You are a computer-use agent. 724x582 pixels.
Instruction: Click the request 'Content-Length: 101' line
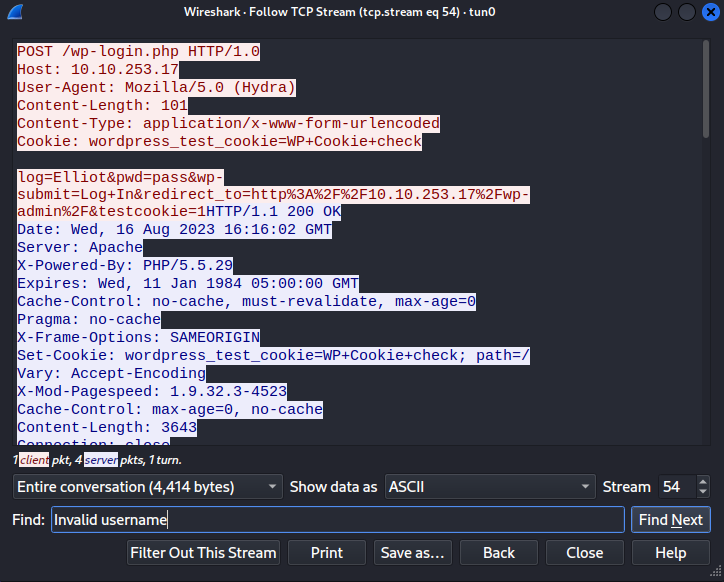click(103, 105)
